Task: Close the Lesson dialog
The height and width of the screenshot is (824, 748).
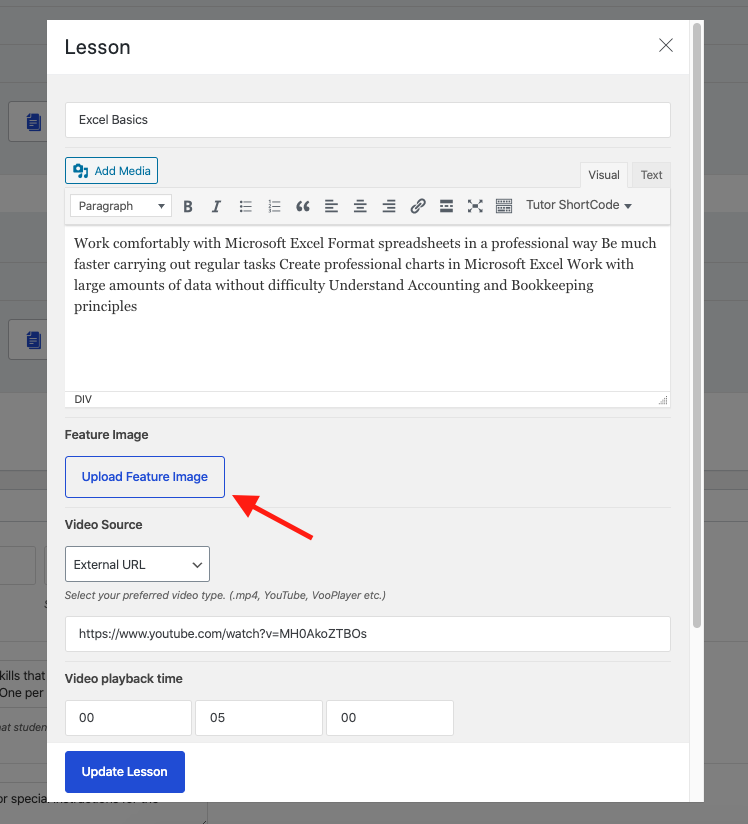Action: pyautogui.click(x=666, y=45)
